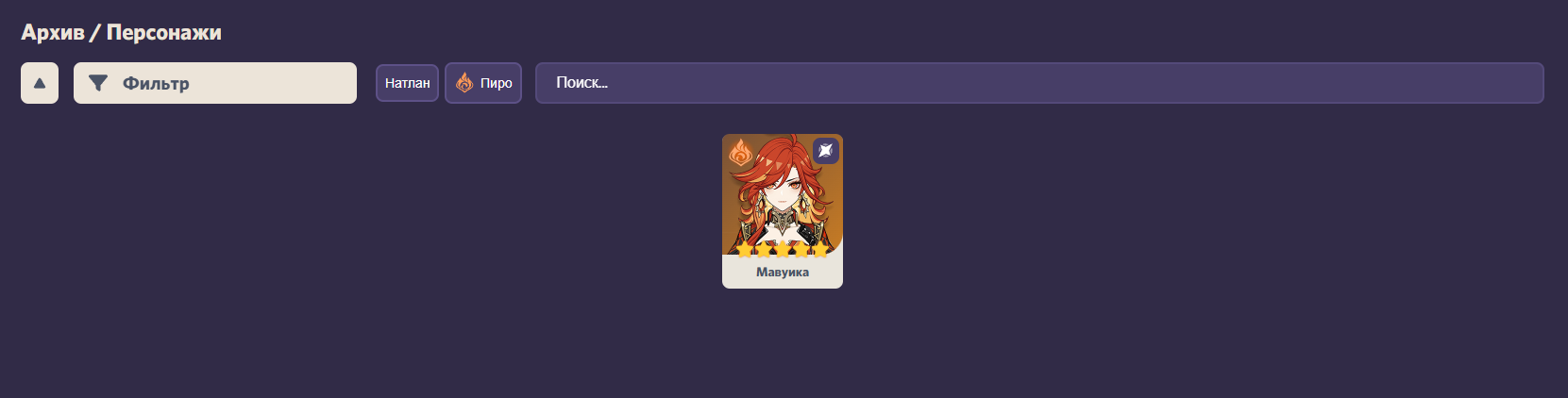Click the funnel icon in Фильтр
The width and height of the screenshot is (1568, 398).
coord(97,83)
